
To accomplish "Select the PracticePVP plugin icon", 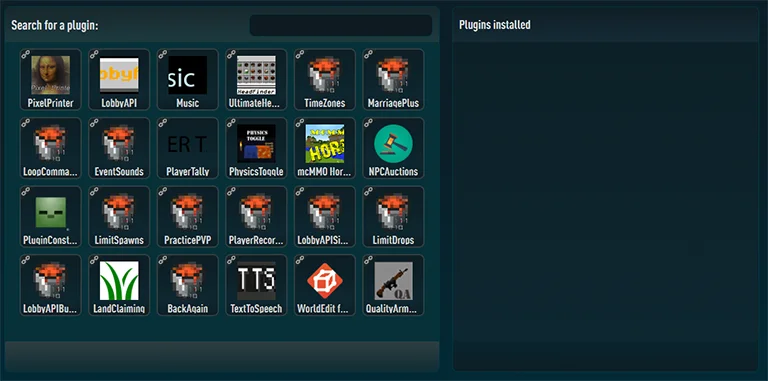I will click(188, 212).
